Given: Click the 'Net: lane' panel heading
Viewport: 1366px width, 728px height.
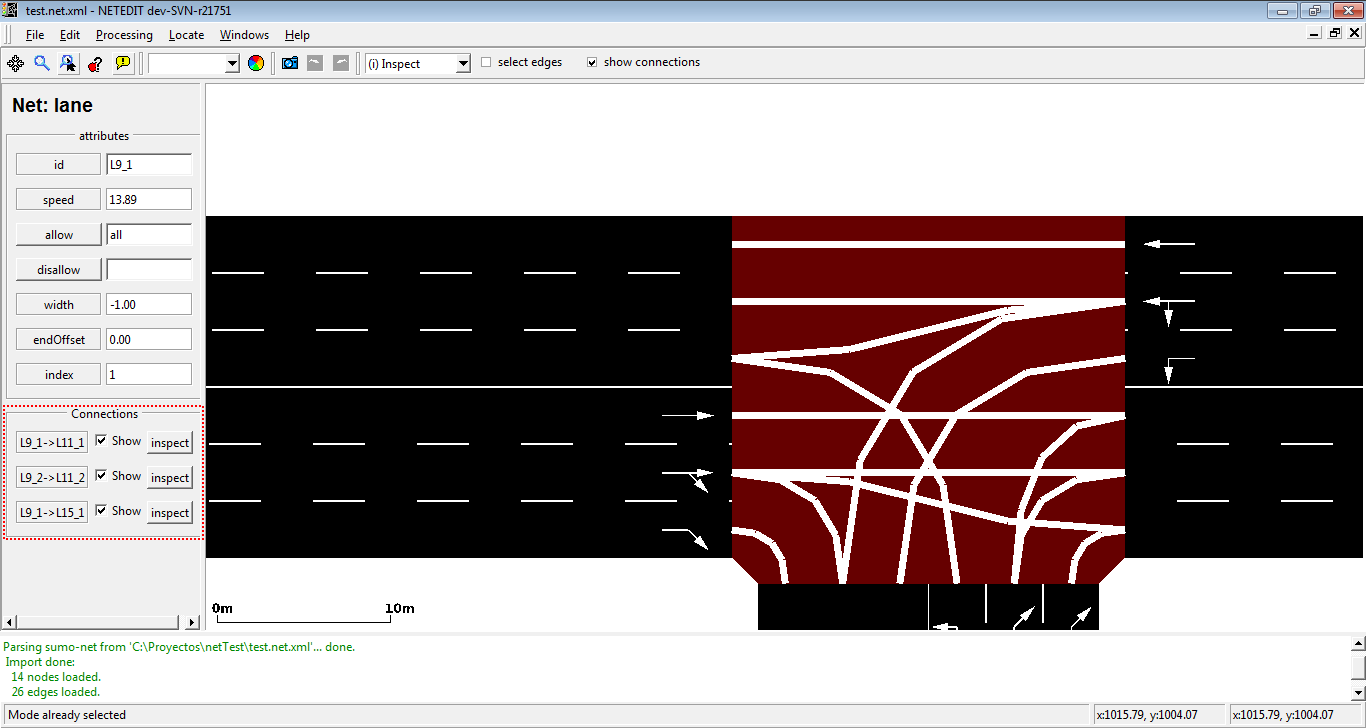Looking at the screenshot, I should coord(52,105).
